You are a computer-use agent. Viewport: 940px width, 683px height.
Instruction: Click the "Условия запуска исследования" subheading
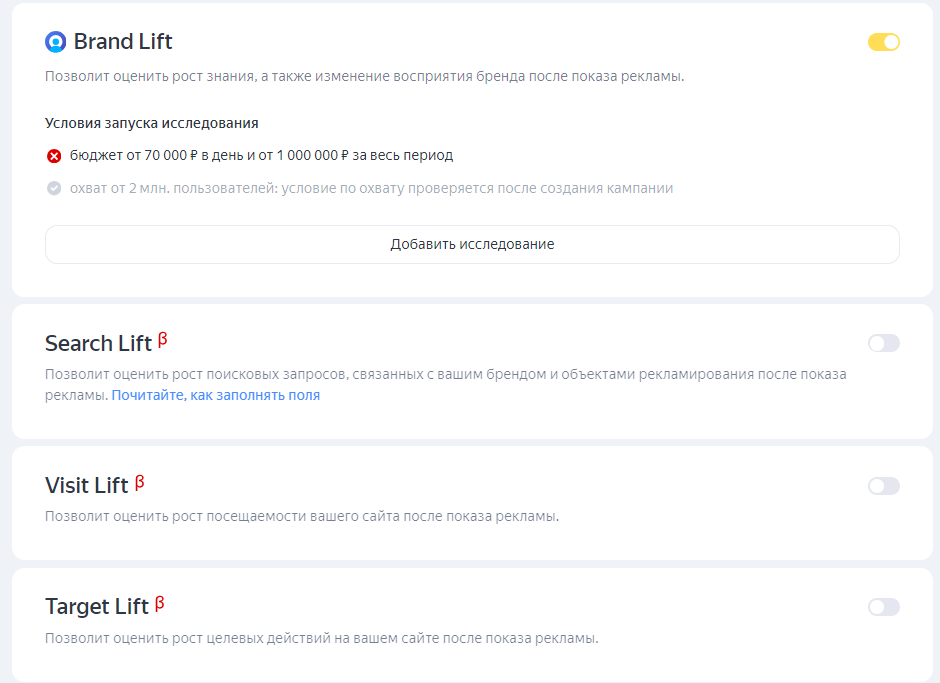click(x=152, y=123)
